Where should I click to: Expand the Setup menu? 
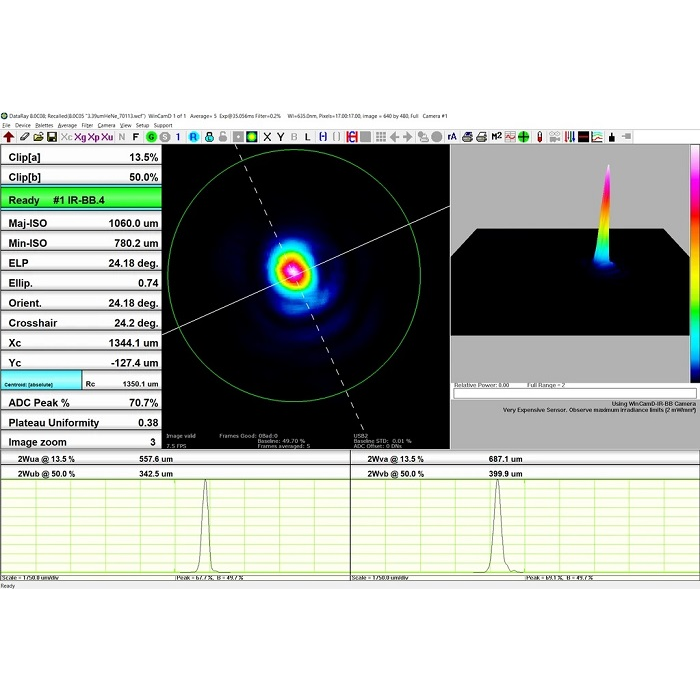pyautogui.click(x=142, y=125)
